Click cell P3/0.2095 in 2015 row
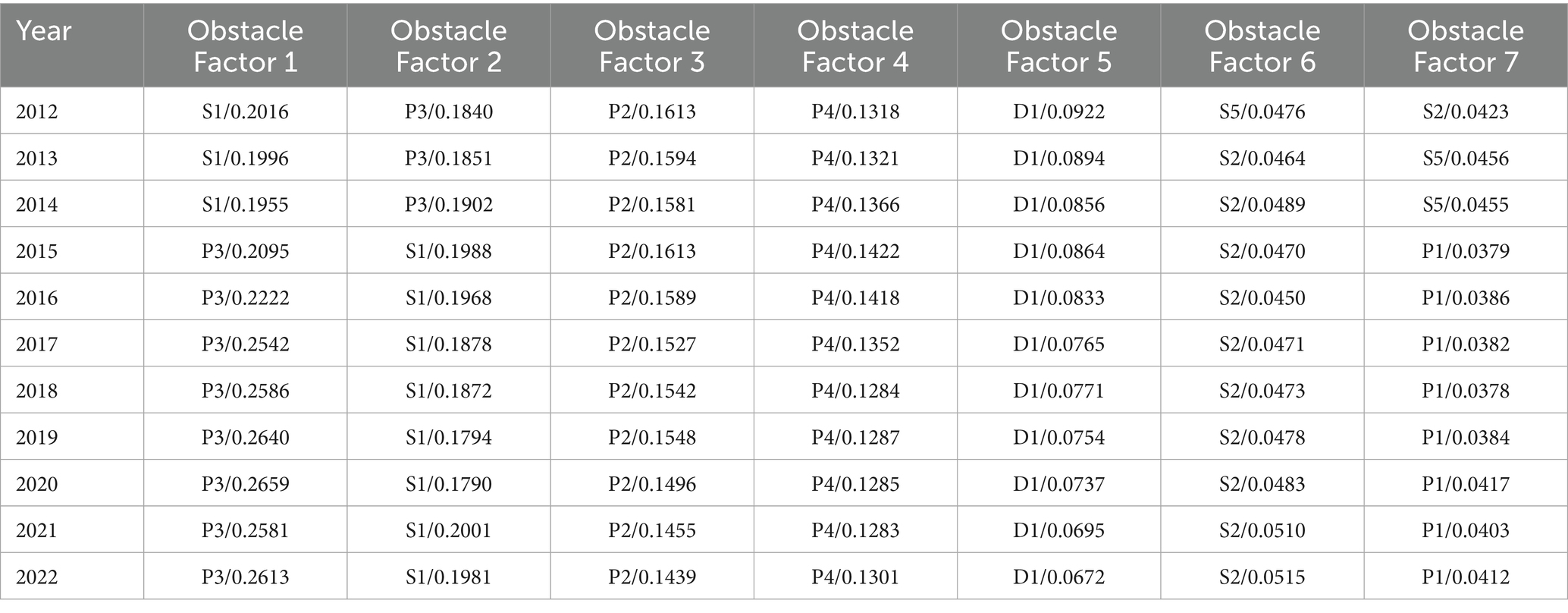The height and width of the screenshot is (613, 1568). [246, 251]
